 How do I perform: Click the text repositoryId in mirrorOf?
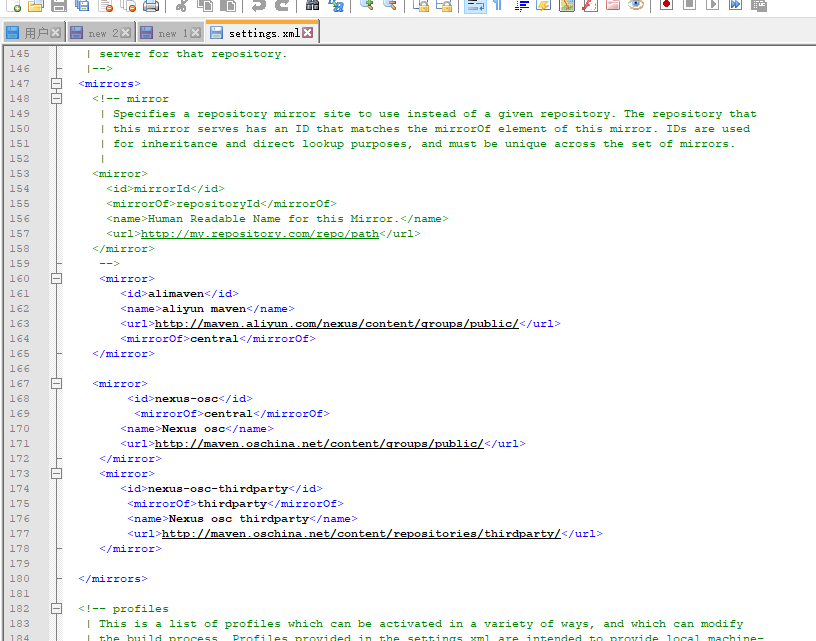tap(218, 203)
